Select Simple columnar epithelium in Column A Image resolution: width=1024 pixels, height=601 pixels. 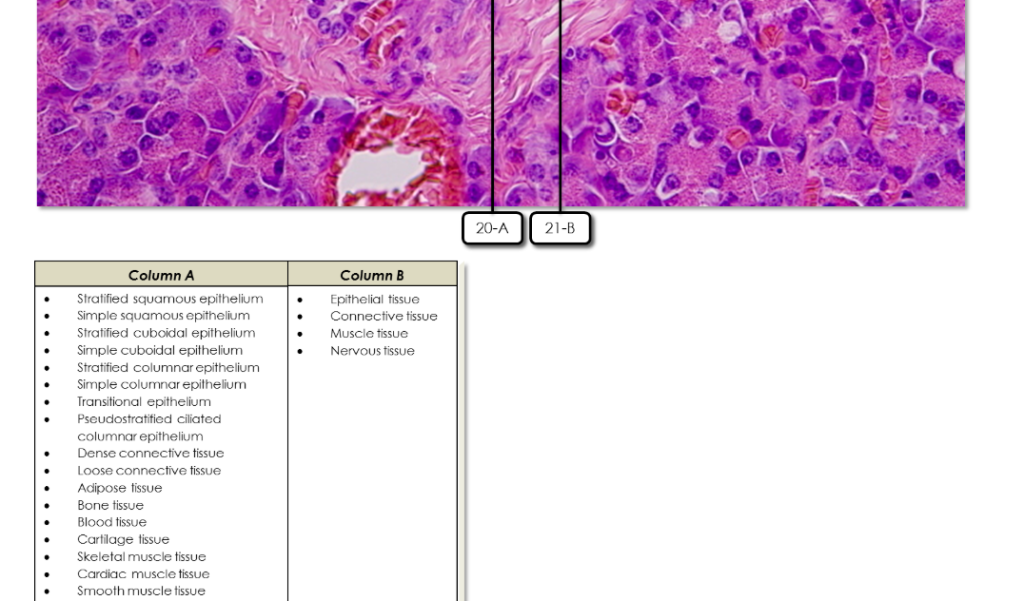[161, 384]
